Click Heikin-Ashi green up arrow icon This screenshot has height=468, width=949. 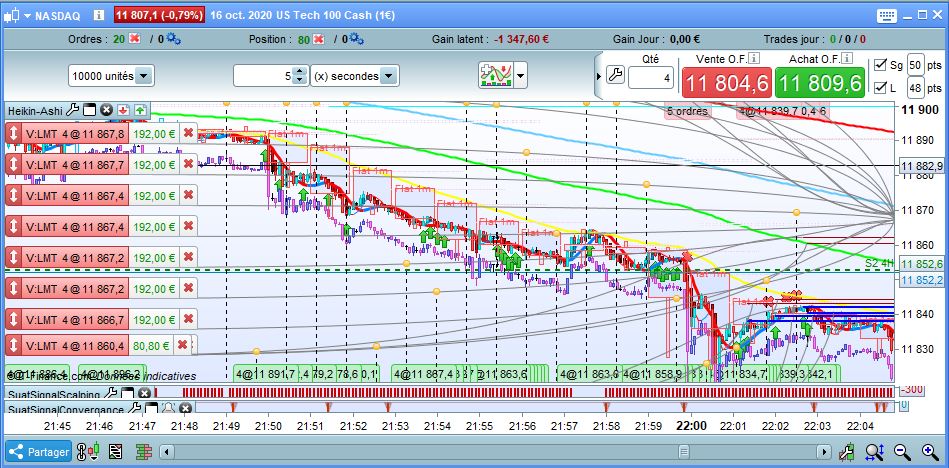pyautogui.click(x=140, y=110)
